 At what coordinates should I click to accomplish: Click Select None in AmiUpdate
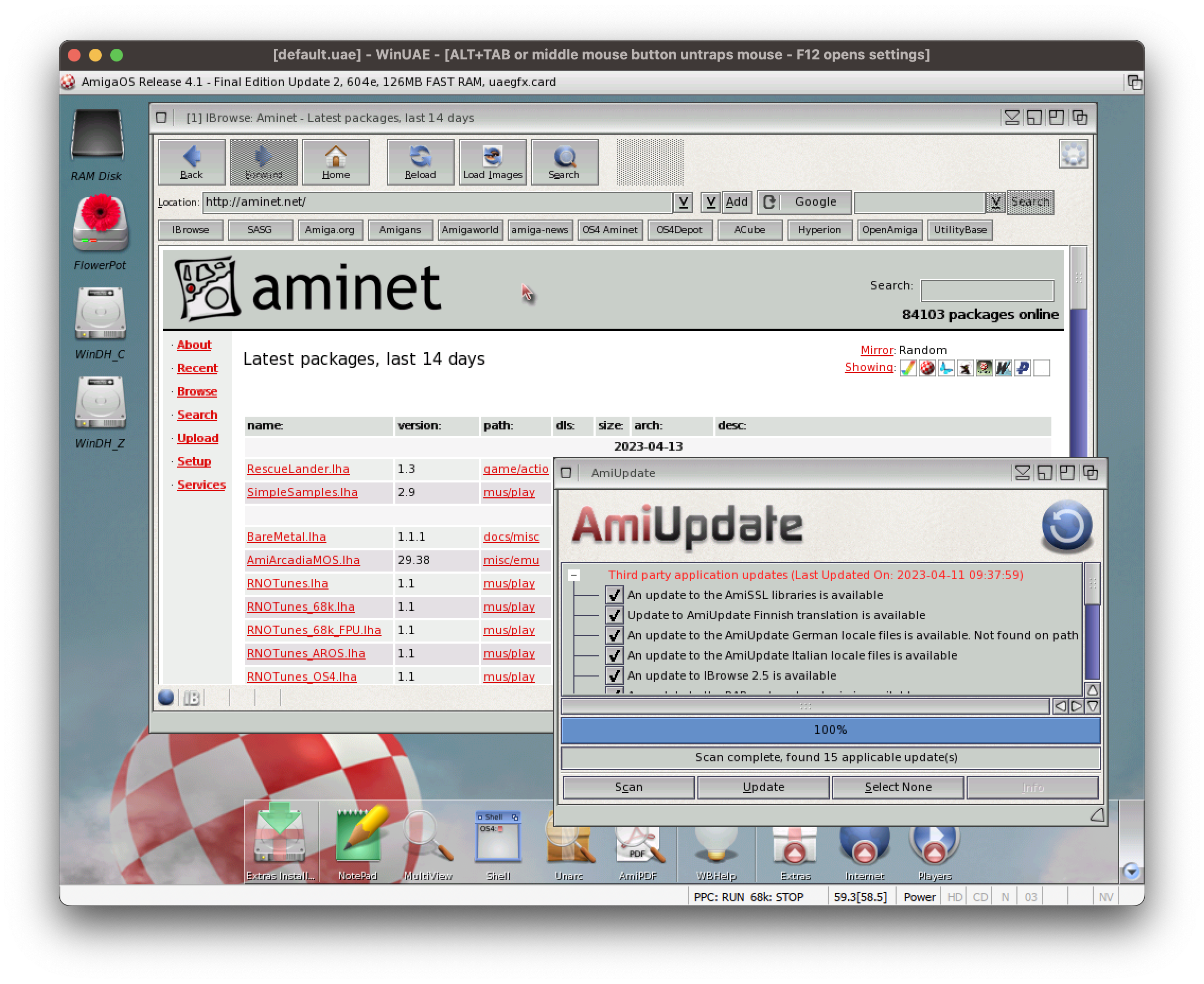(x=898, y=787)
